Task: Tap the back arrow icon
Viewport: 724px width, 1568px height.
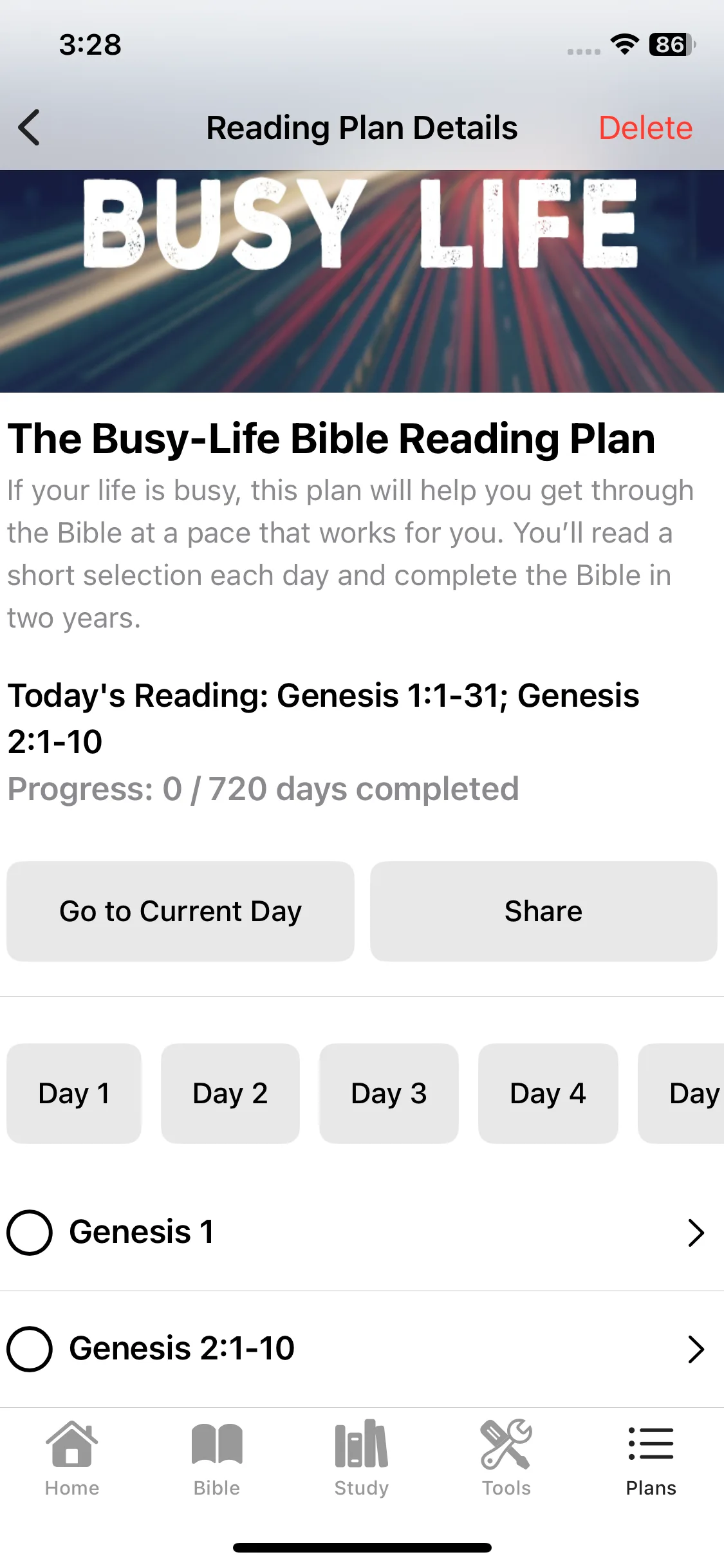Action: (29, 127)
